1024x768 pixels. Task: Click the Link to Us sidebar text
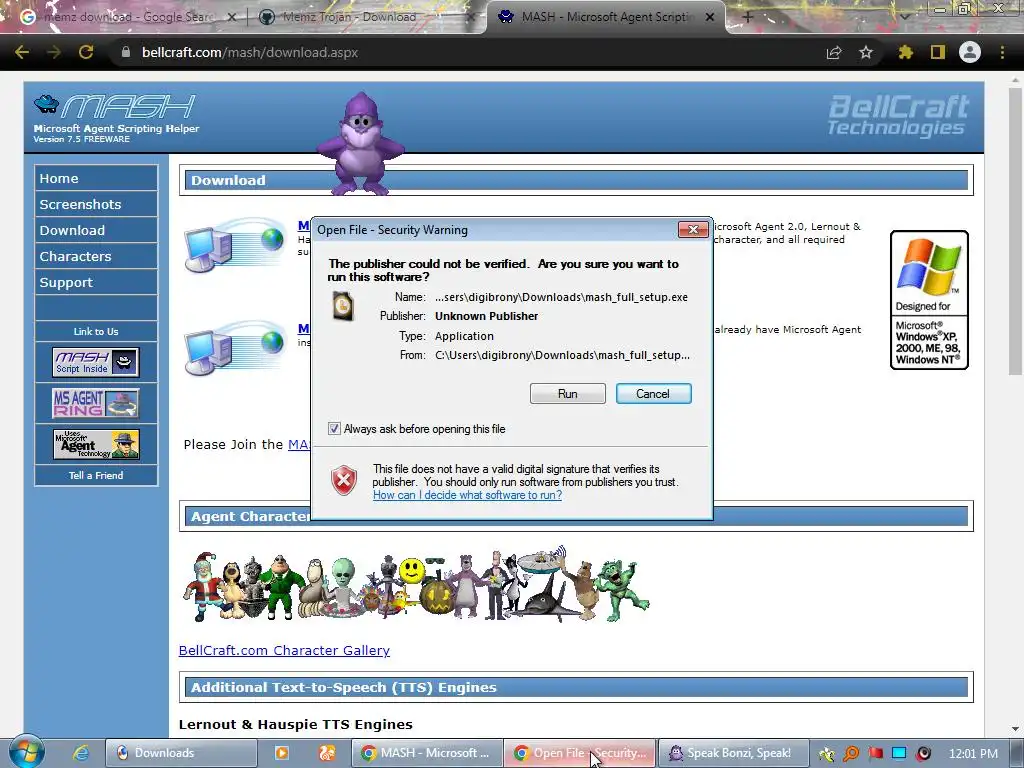pyautogui.click(x=96, y=332)
